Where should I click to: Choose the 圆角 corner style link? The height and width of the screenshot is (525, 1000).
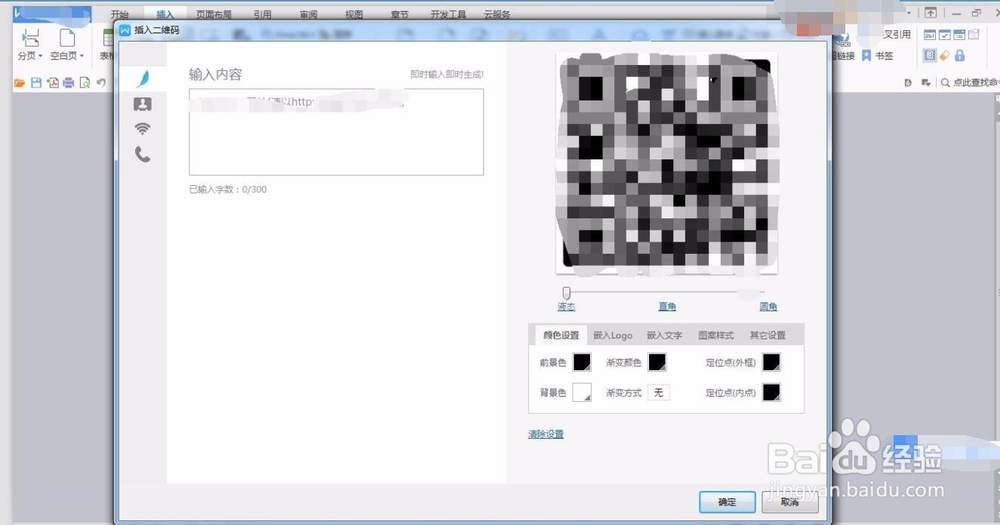768,307
